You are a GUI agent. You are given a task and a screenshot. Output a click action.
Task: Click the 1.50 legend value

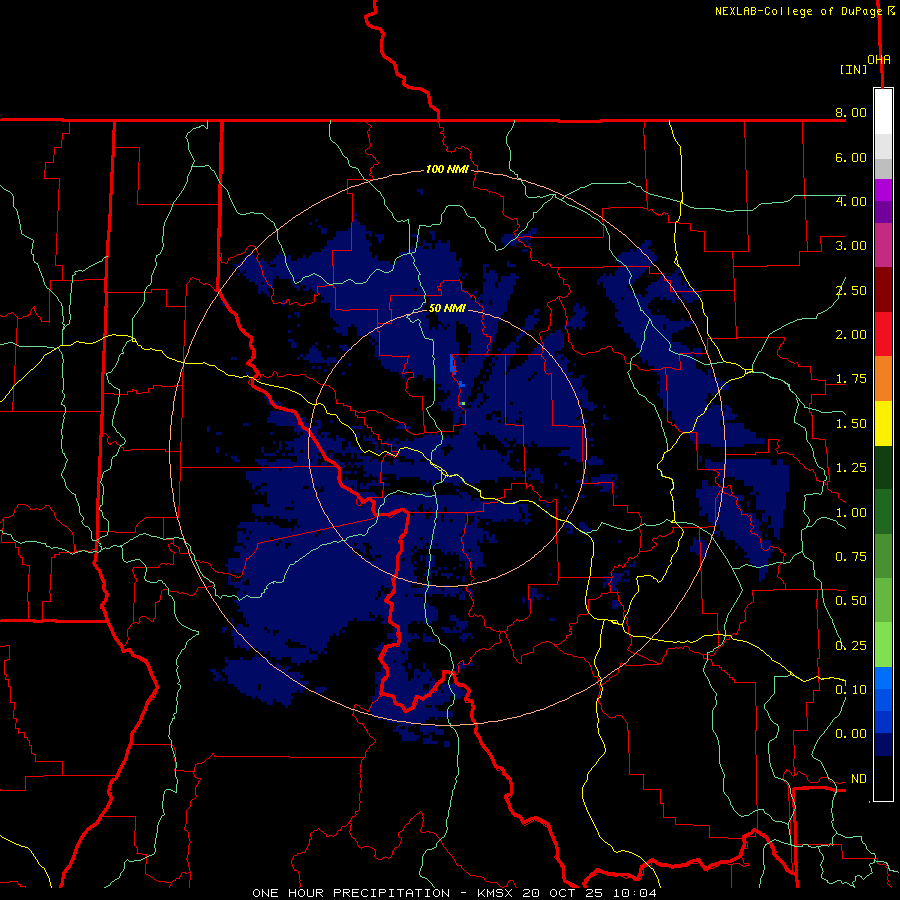tap(851, 424)
